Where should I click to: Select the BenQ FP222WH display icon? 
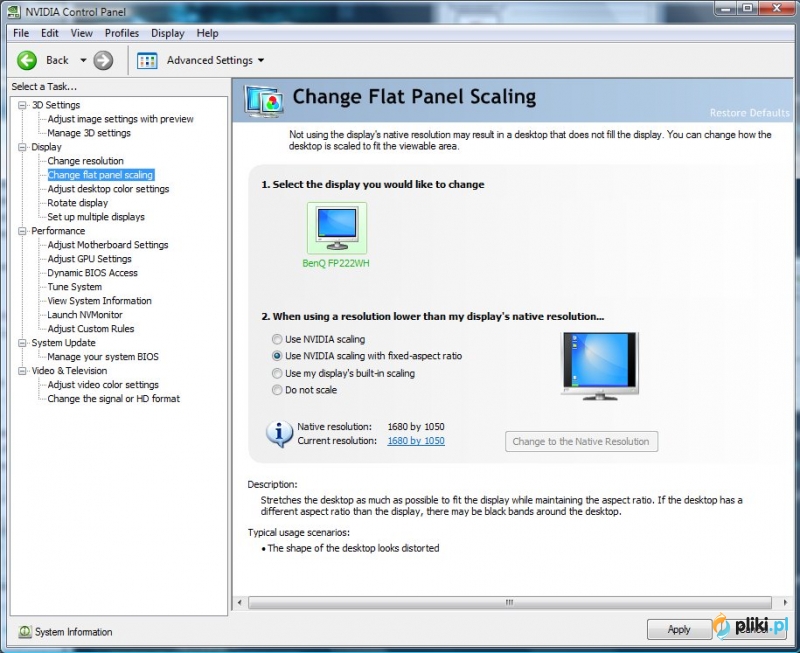pyautogui.click(x=337, y=228)
